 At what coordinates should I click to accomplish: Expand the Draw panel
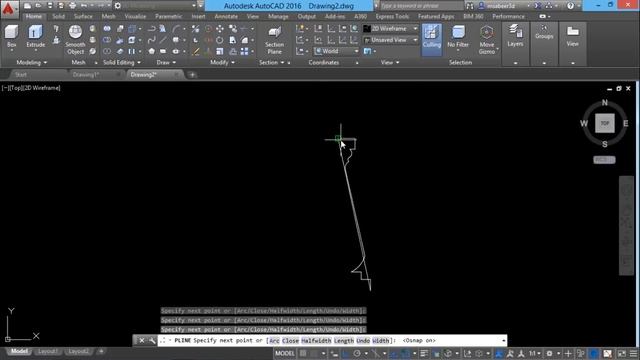click(x=166, y=62)
